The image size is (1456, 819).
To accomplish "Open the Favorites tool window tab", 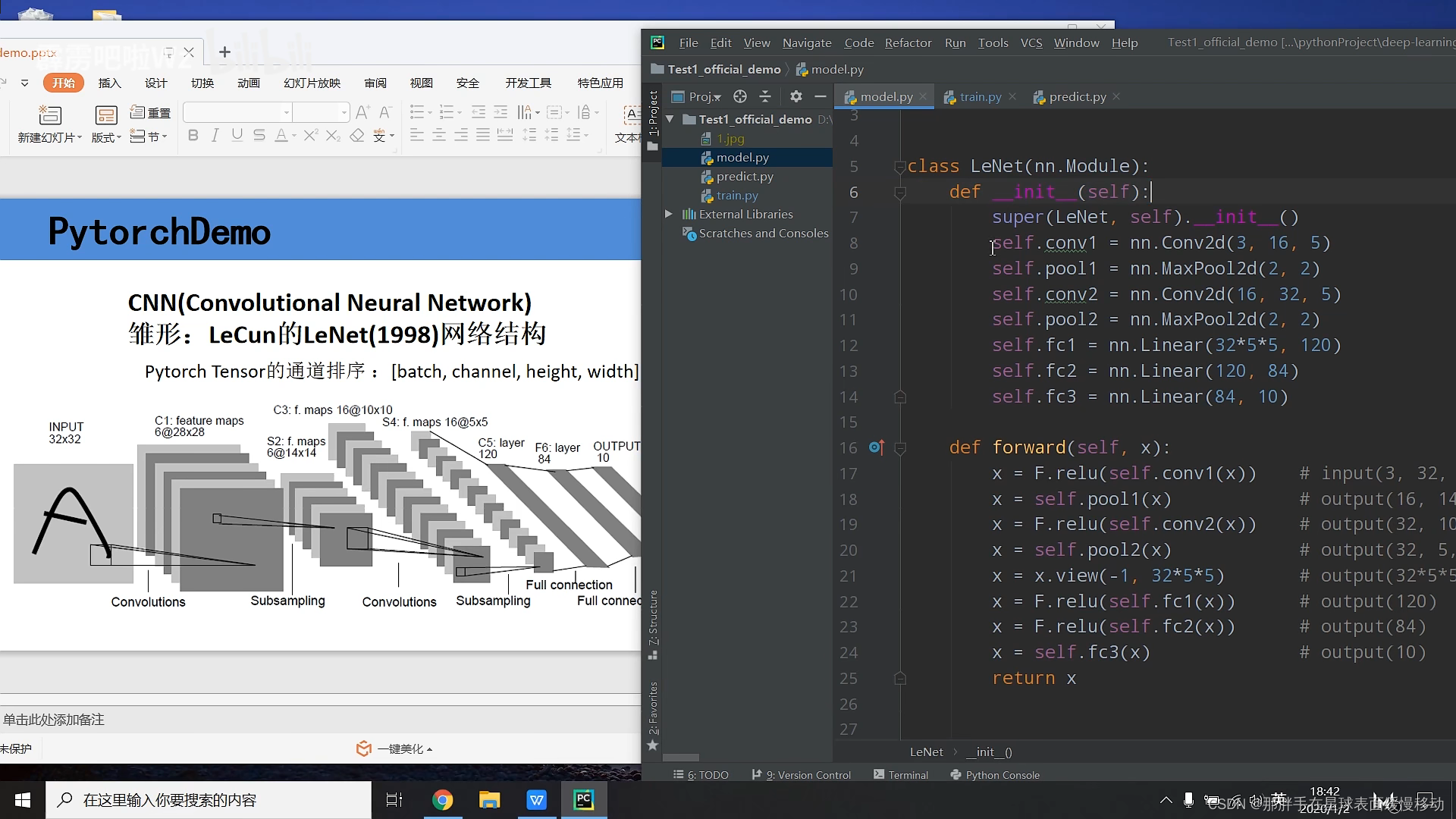I will (652, 715).
